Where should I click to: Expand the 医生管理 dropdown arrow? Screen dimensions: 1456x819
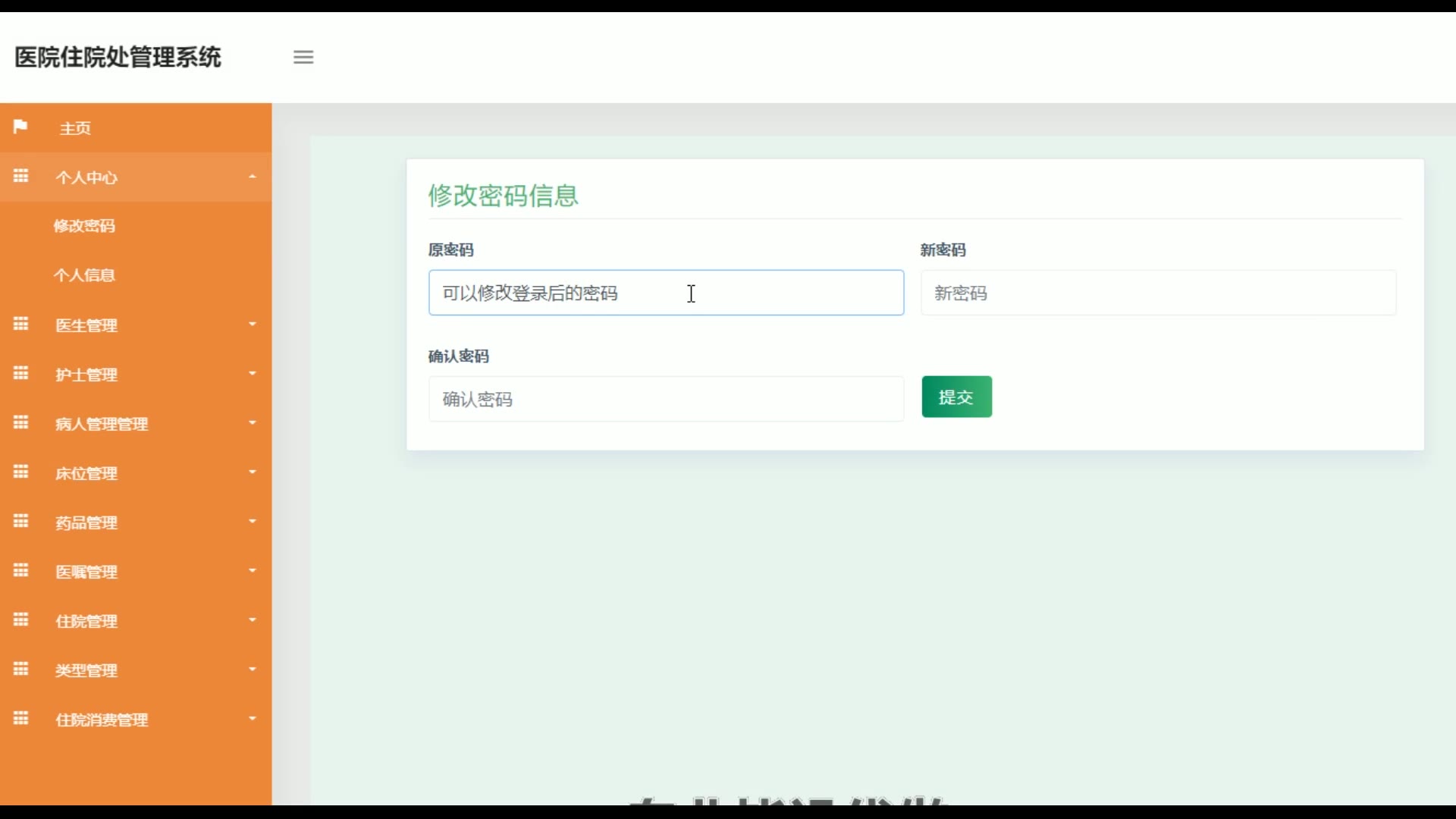click(253, 325)
